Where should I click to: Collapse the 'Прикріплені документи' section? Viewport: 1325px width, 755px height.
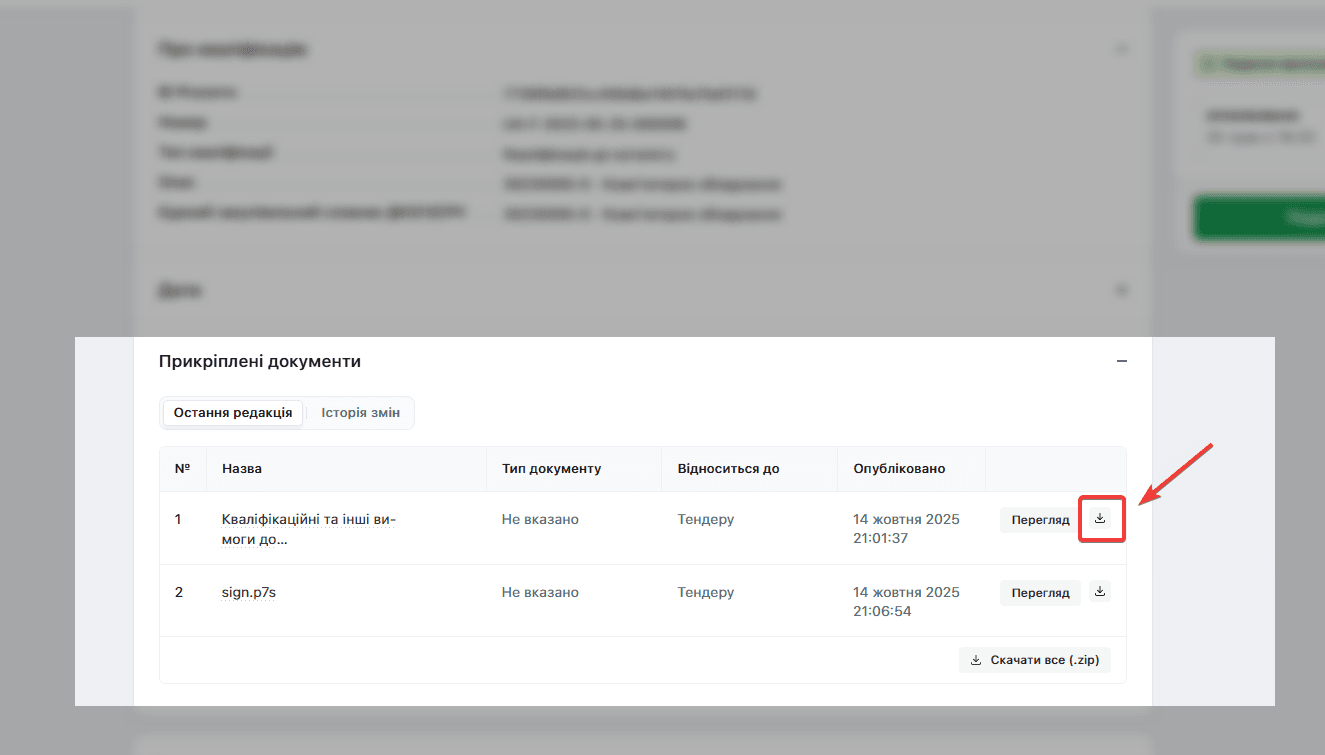pyautogui.click(x=1122, y=361)
